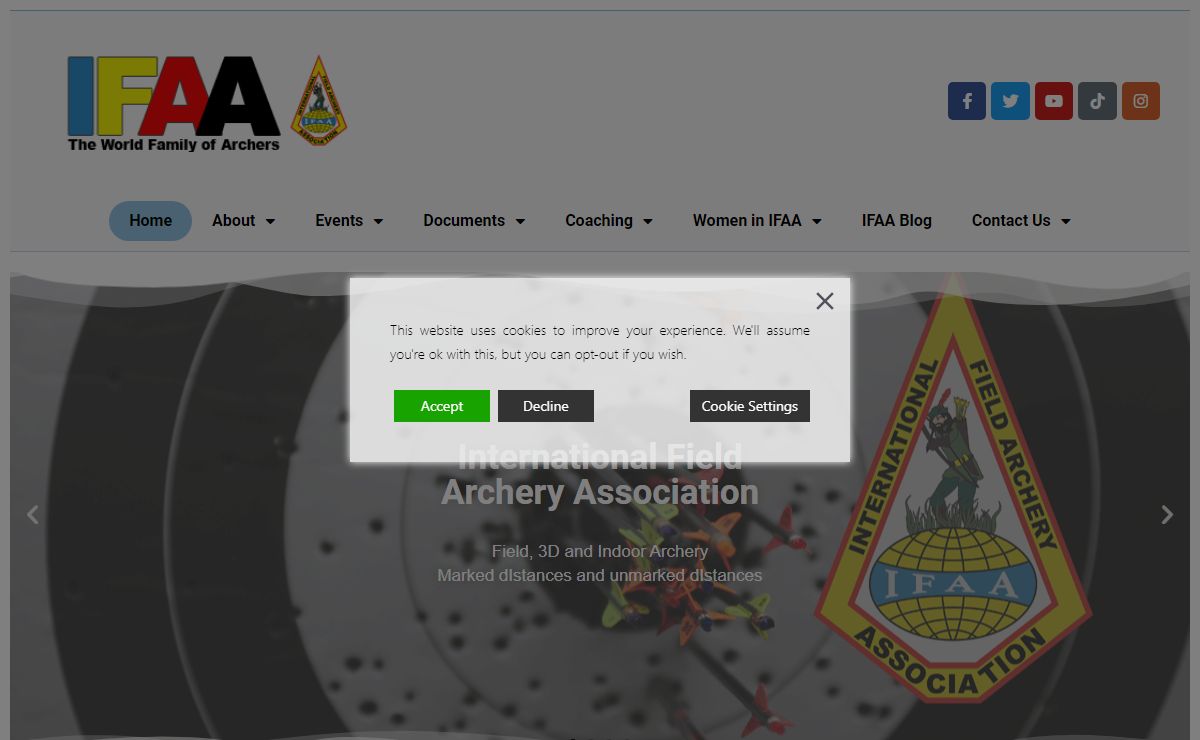The height and width of the screenshot is (740, 1200).
Task: Click 'International Field Archery Association' slide heading
Action: pos(600,475)
